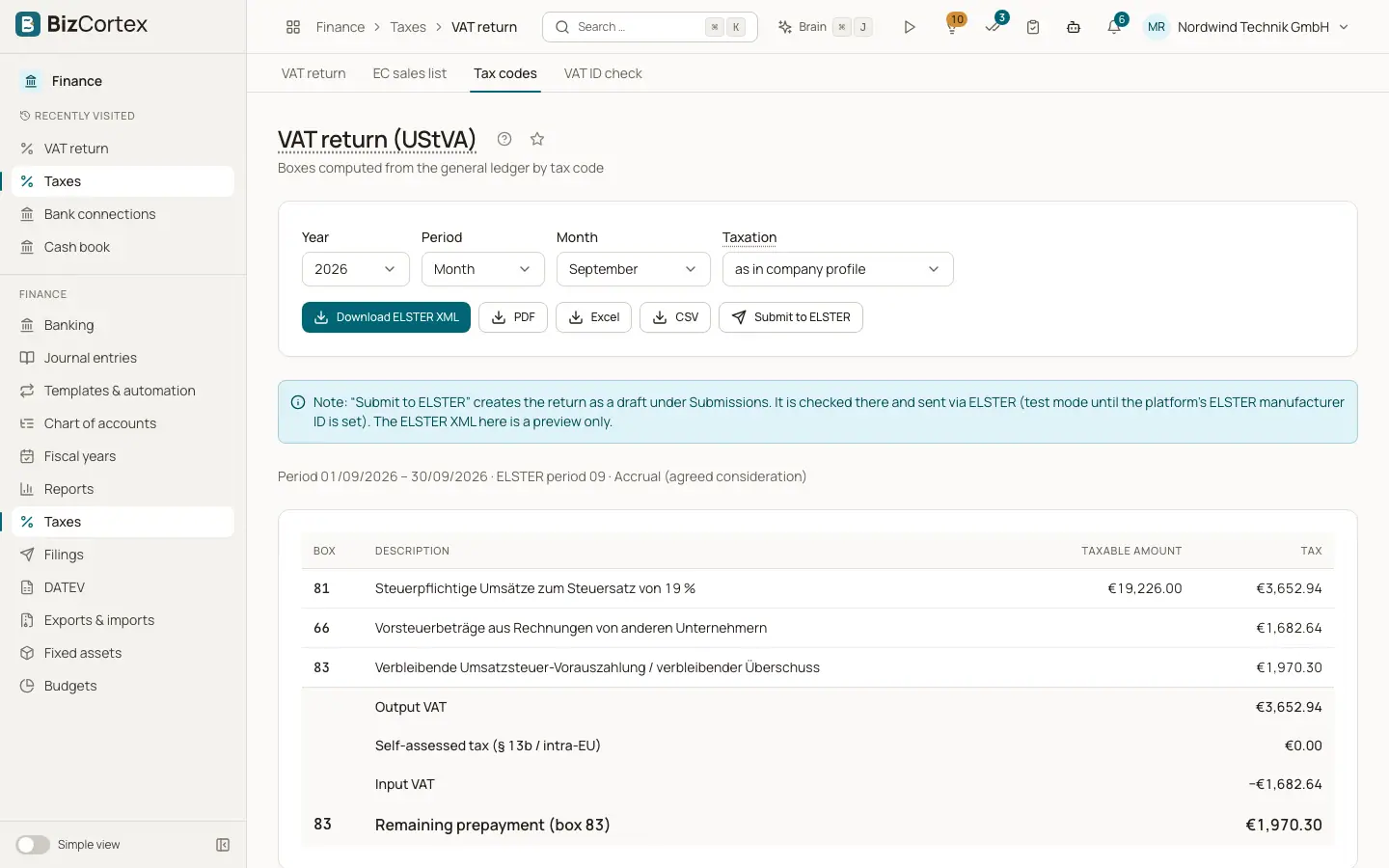The height and width of the screenshot is (868, 1389).
Task: Collapse the sidebar with the panel icon
Action: click(x=223, y=845)
